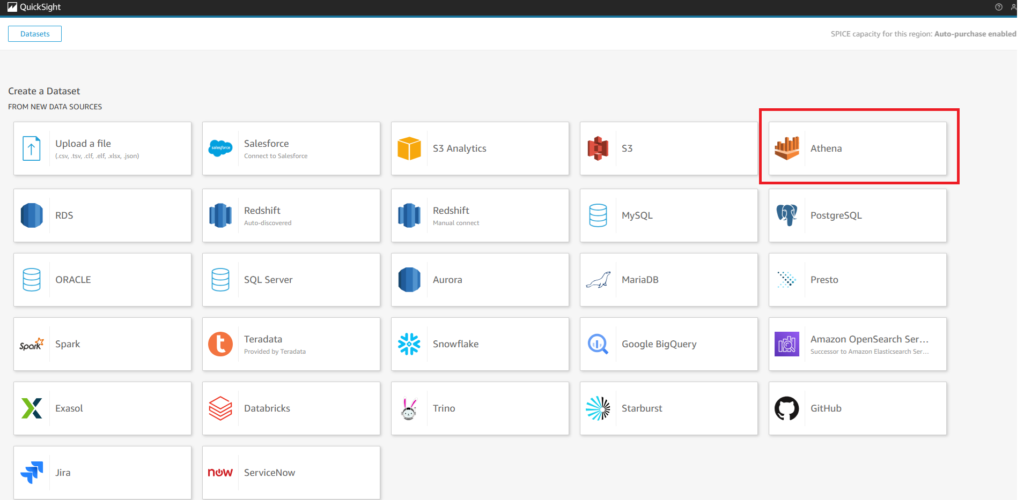
Task: Click the 'Upload a file' label text
Action: [83, 144]
